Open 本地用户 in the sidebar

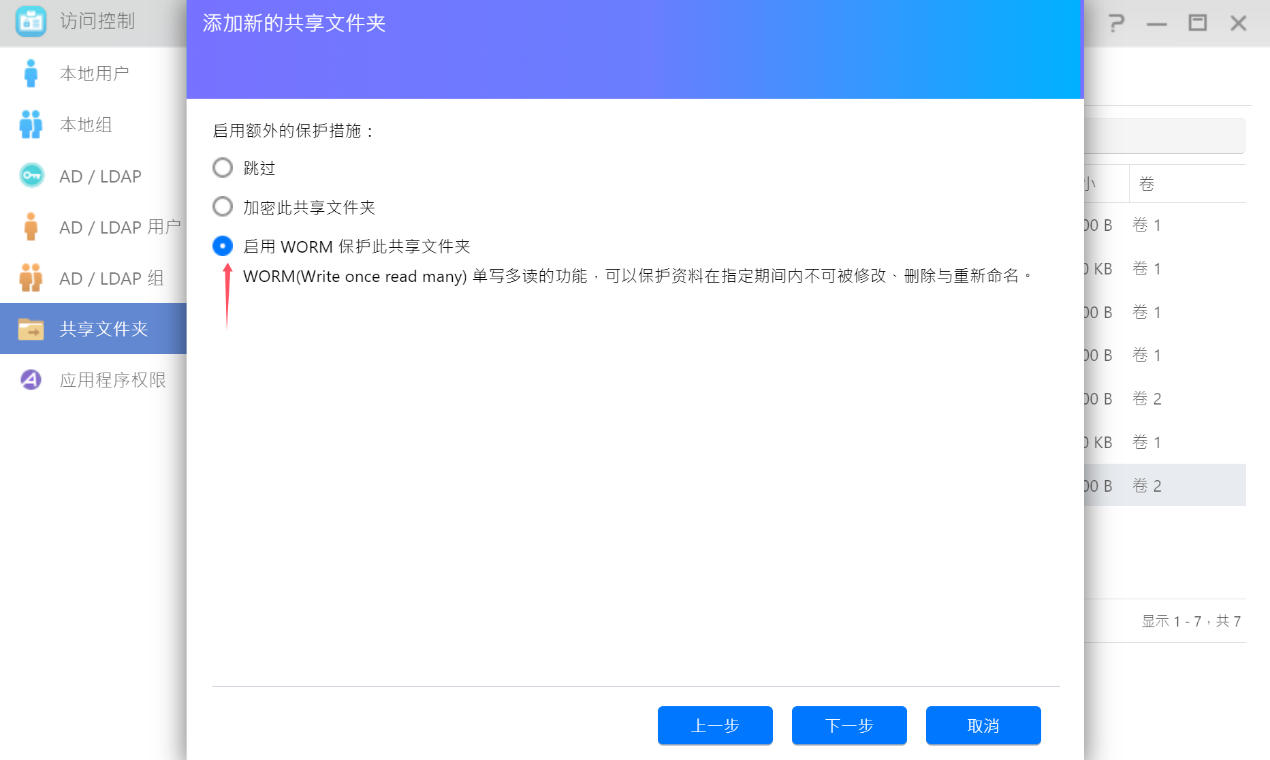coord(93,73)
